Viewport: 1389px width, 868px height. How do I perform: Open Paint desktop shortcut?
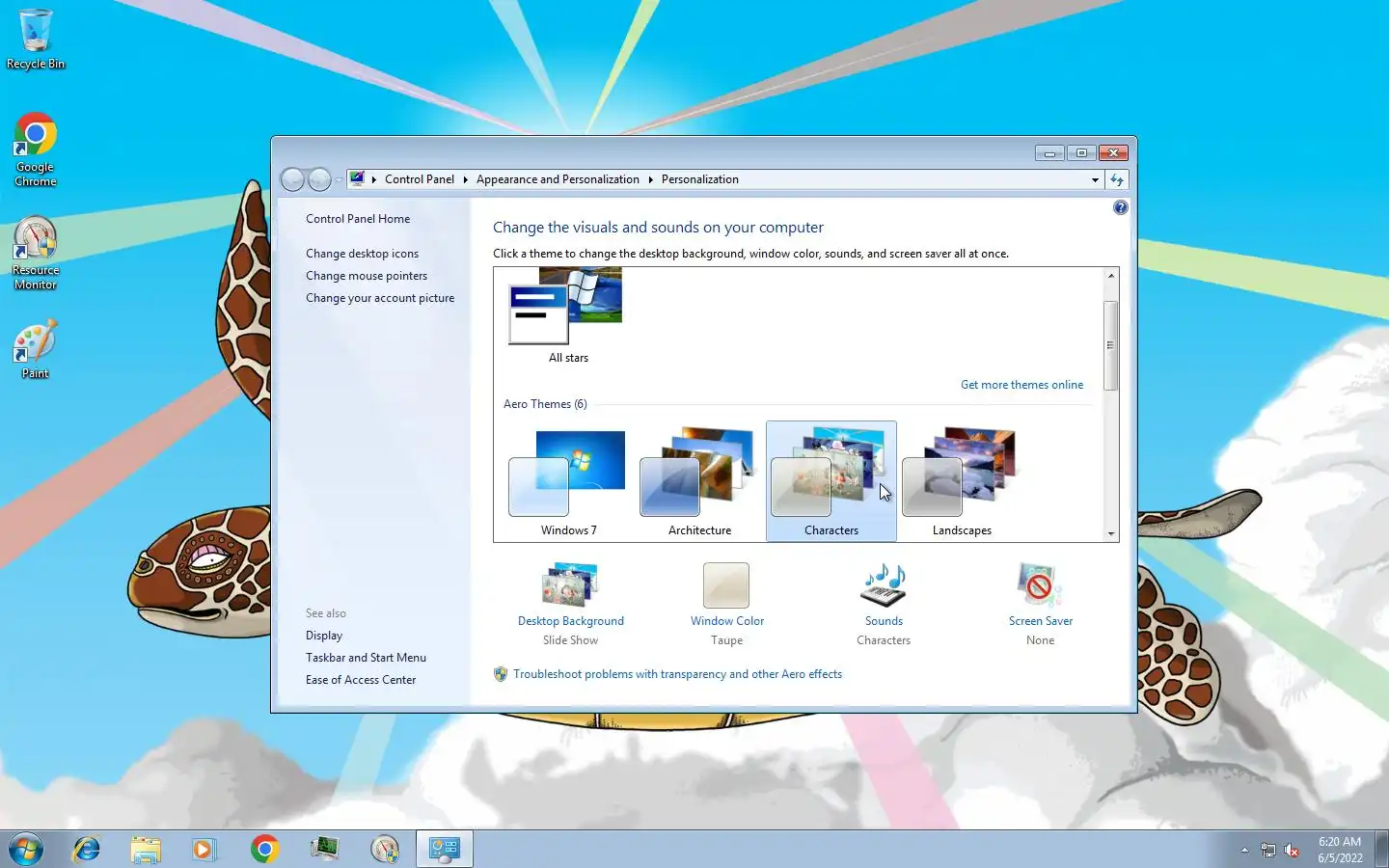(x=36, y=349)
